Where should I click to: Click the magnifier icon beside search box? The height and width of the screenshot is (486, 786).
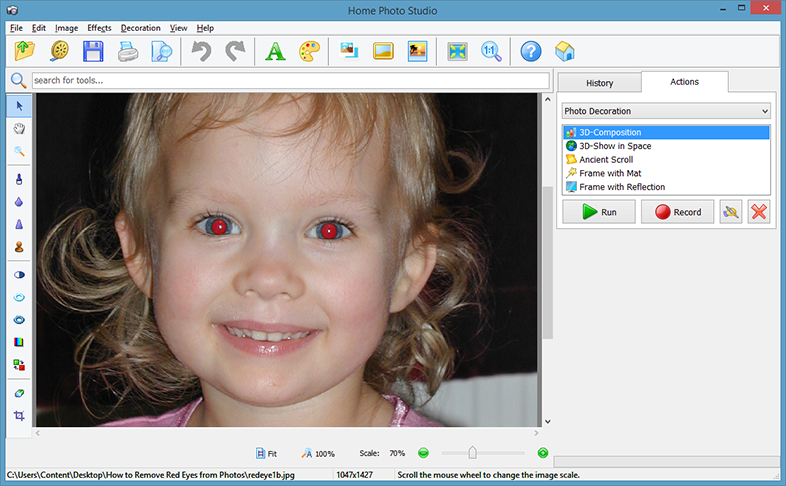pyautogui.click(x=18, y=80)
